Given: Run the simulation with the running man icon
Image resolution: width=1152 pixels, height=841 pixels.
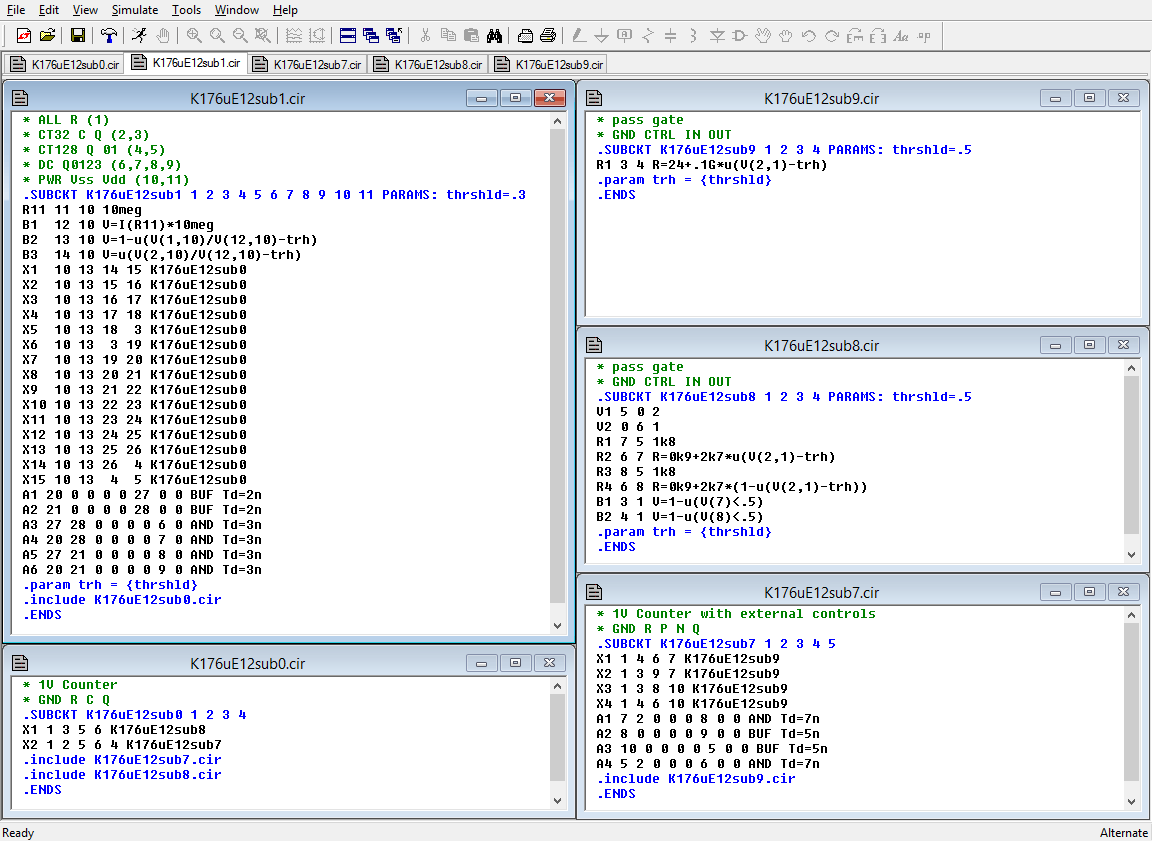Looking at the screenshot, I should tap(139, 36).
